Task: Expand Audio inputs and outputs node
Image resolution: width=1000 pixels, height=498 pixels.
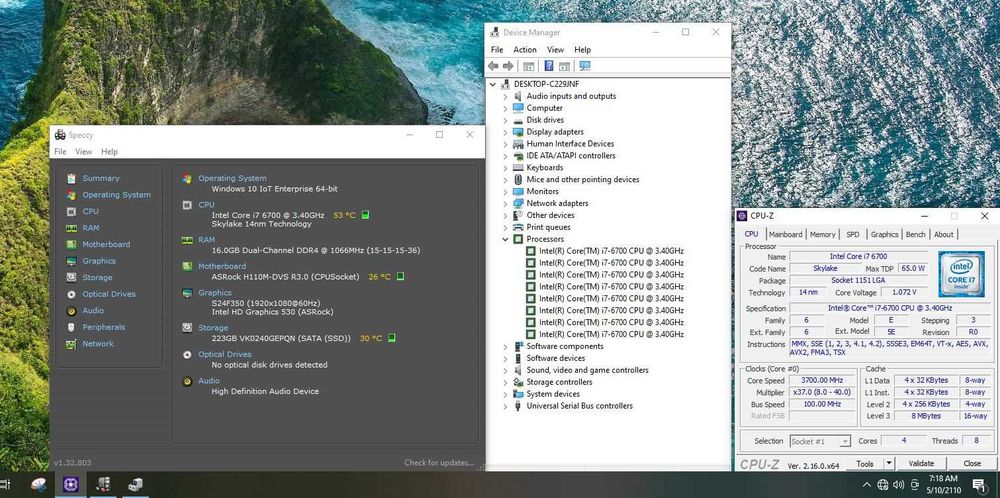Action: 506,96
